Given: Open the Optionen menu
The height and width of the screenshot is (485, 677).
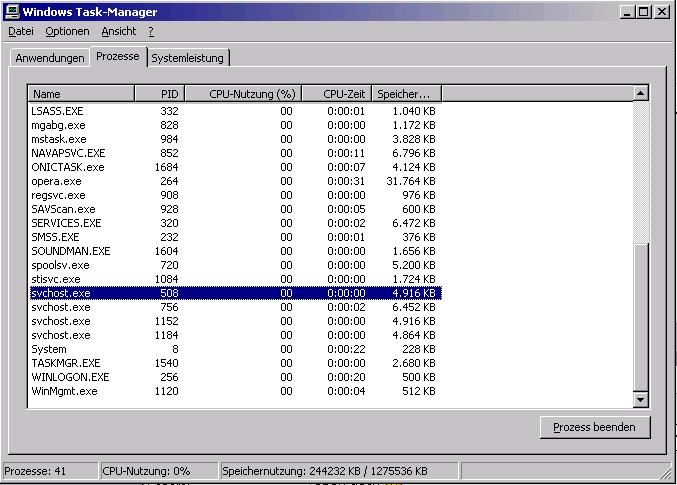Looking at the screenshot, I should point(67,31).
